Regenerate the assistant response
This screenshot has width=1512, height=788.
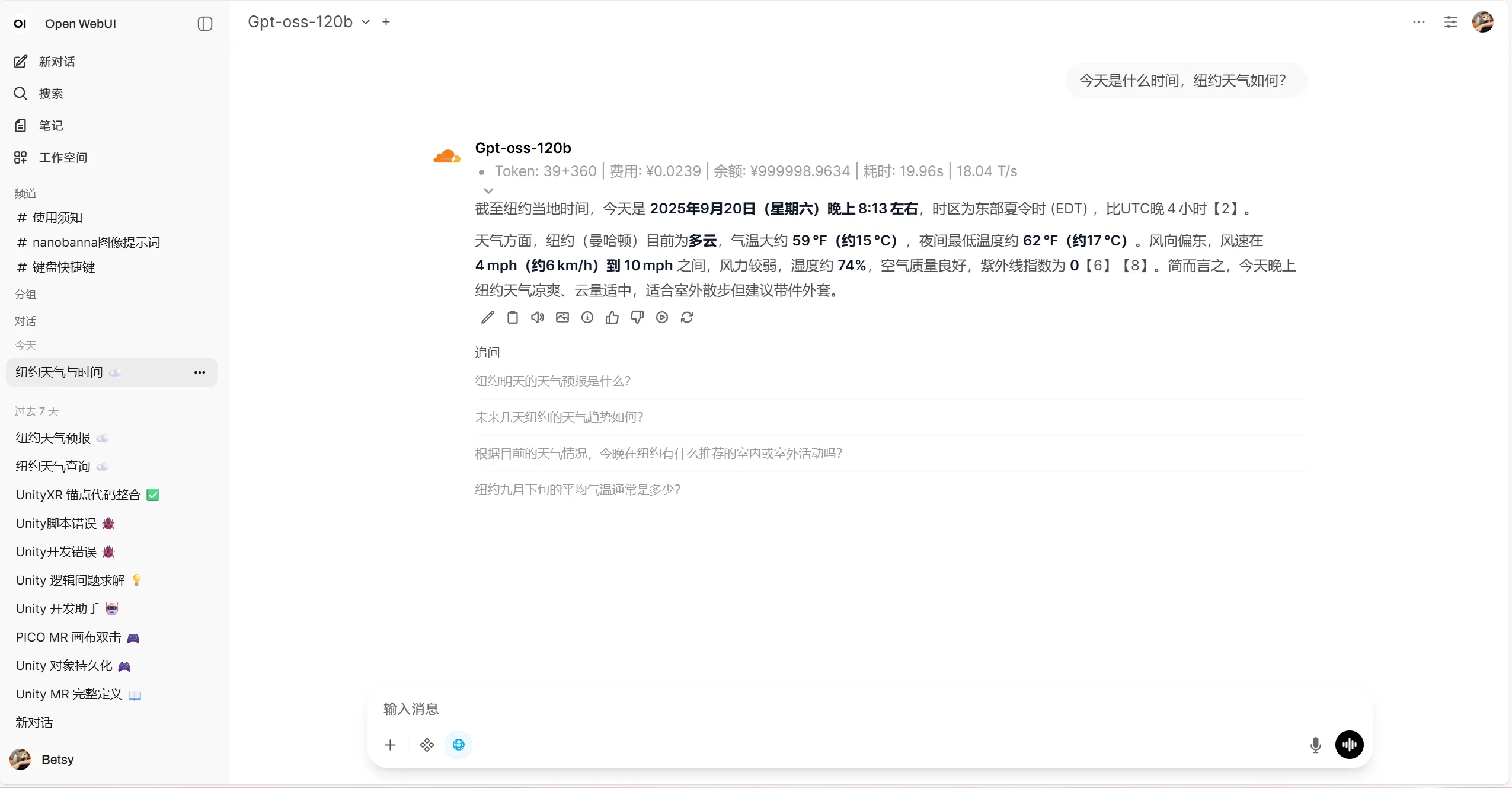point(687,317)
